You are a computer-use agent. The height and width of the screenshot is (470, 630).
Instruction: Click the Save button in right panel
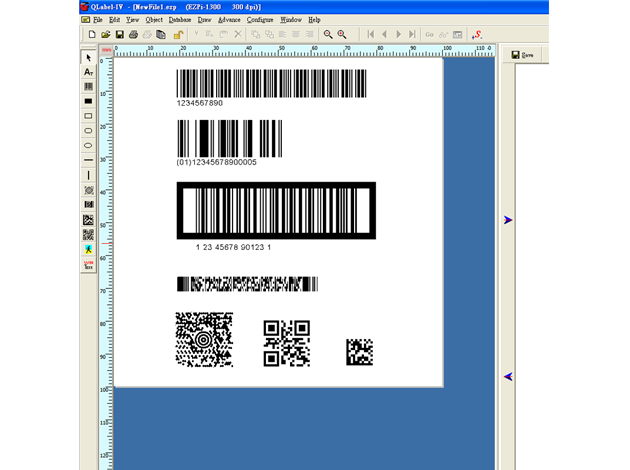522,54
